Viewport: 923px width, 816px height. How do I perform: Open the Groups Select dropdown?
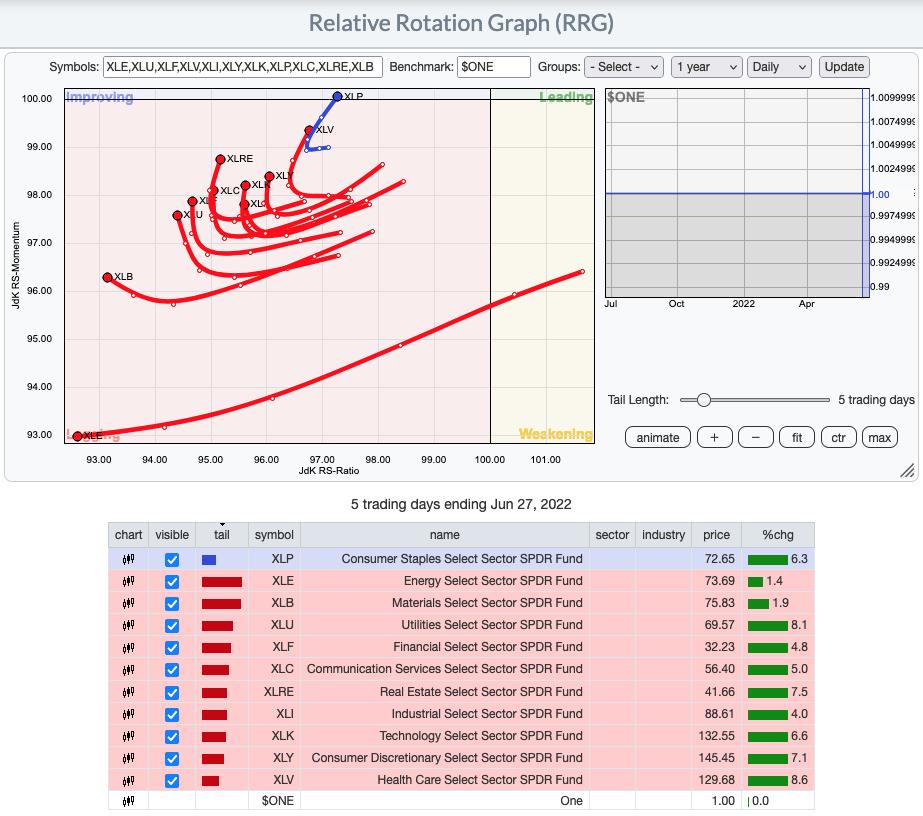pyautogui.click(x=624, y=67)
